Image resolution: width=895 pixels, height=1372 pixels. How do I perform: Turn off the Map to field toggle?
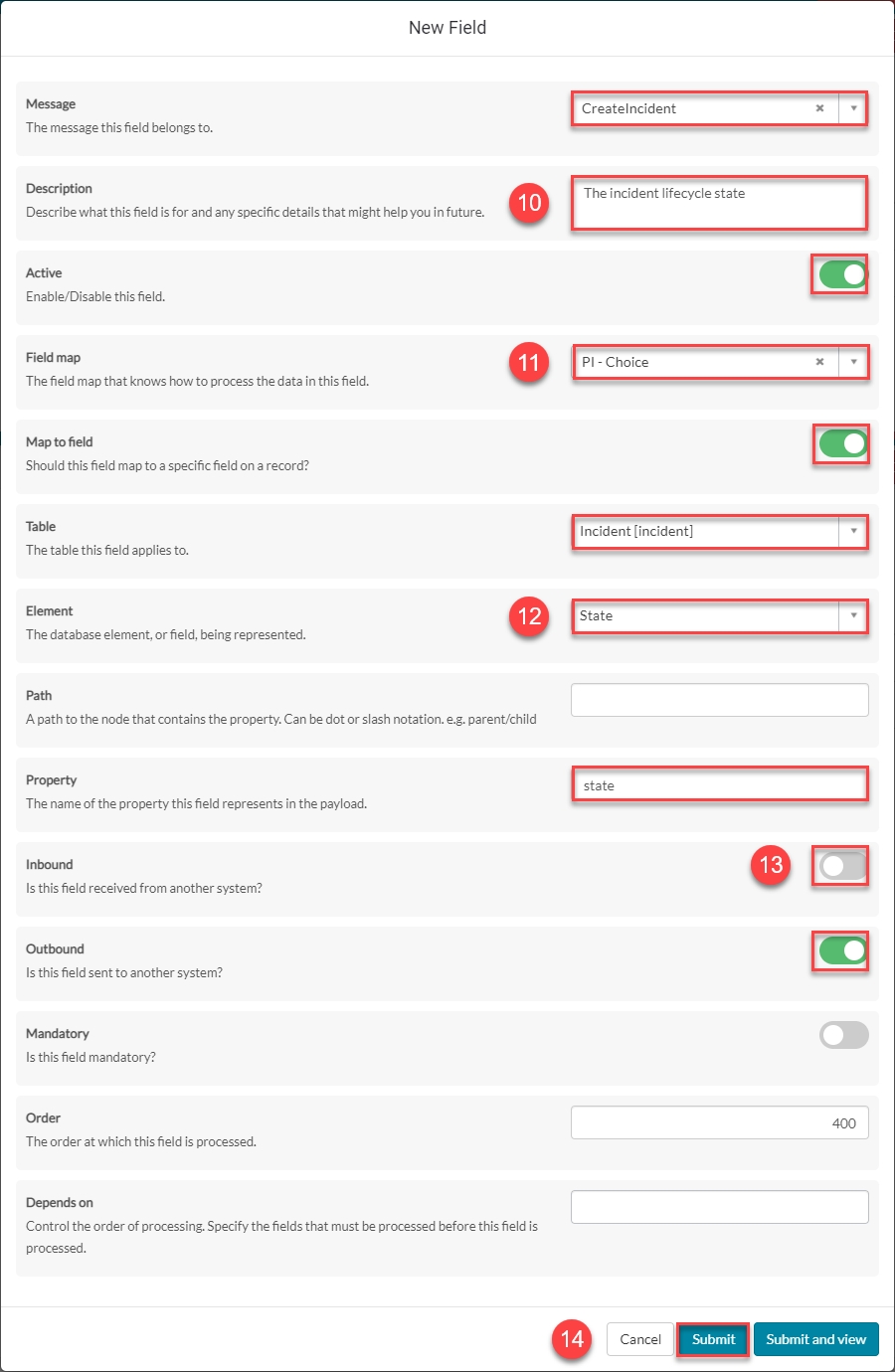tap(843, 443)
